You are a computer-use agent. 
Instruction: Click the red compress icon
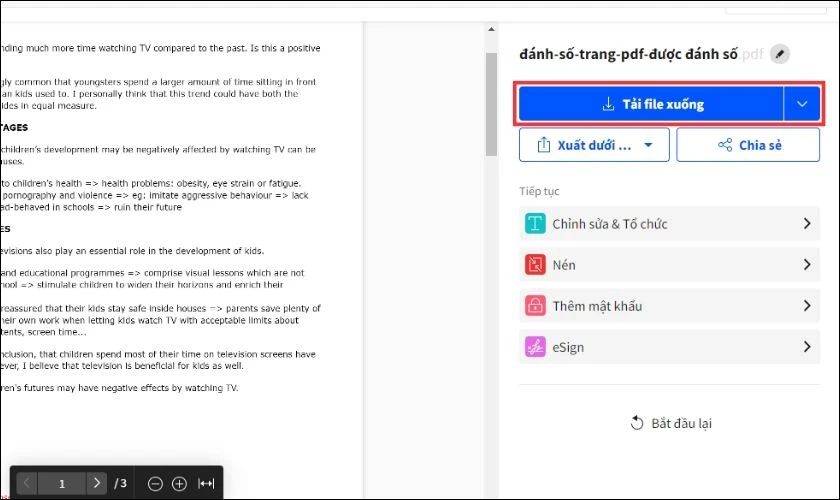[x=535, y=265]
